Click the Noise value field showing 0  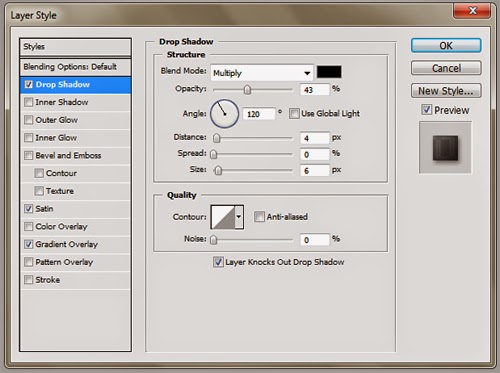coord(315,240)
